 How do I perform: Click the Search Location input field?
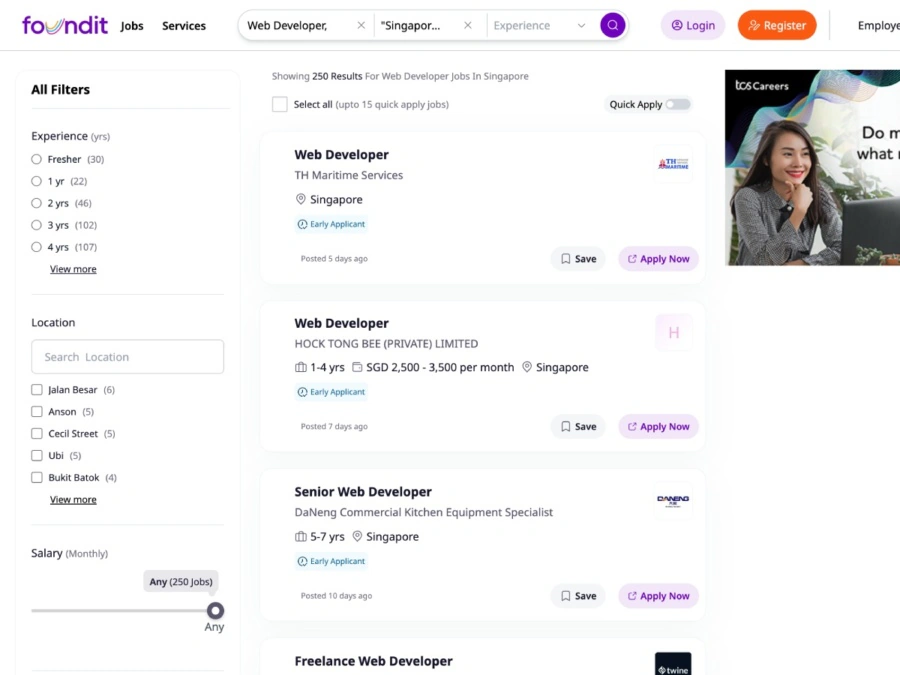(127, 356)
